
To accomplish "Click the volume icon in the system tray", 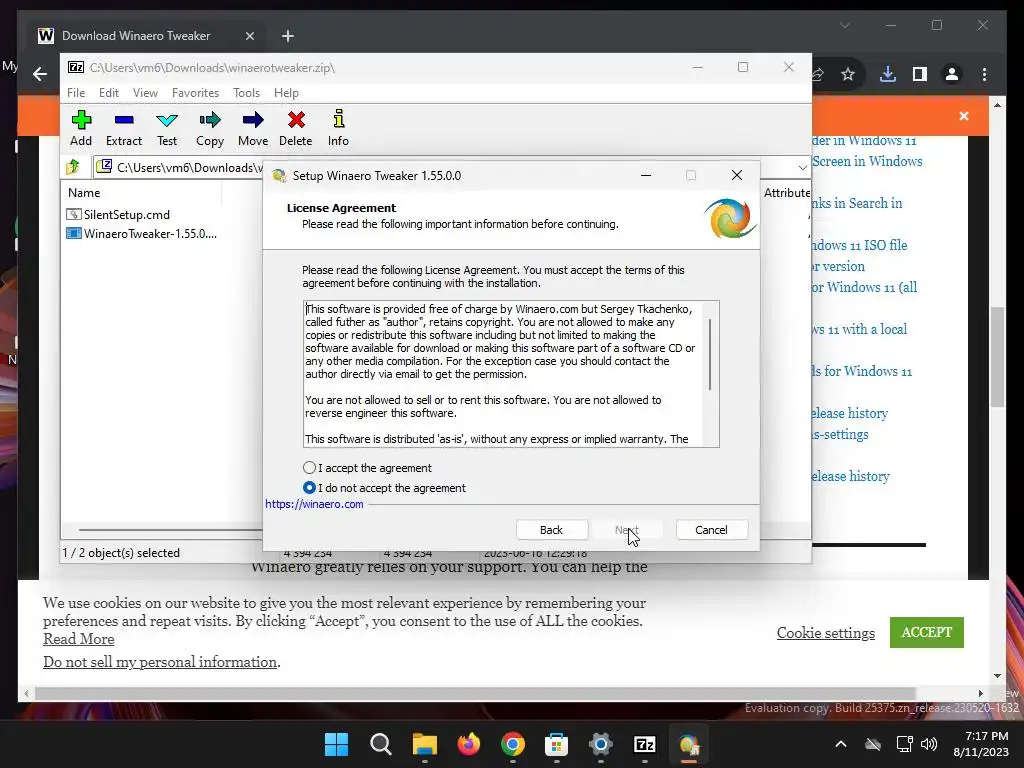I will click(x=929, y=744).
